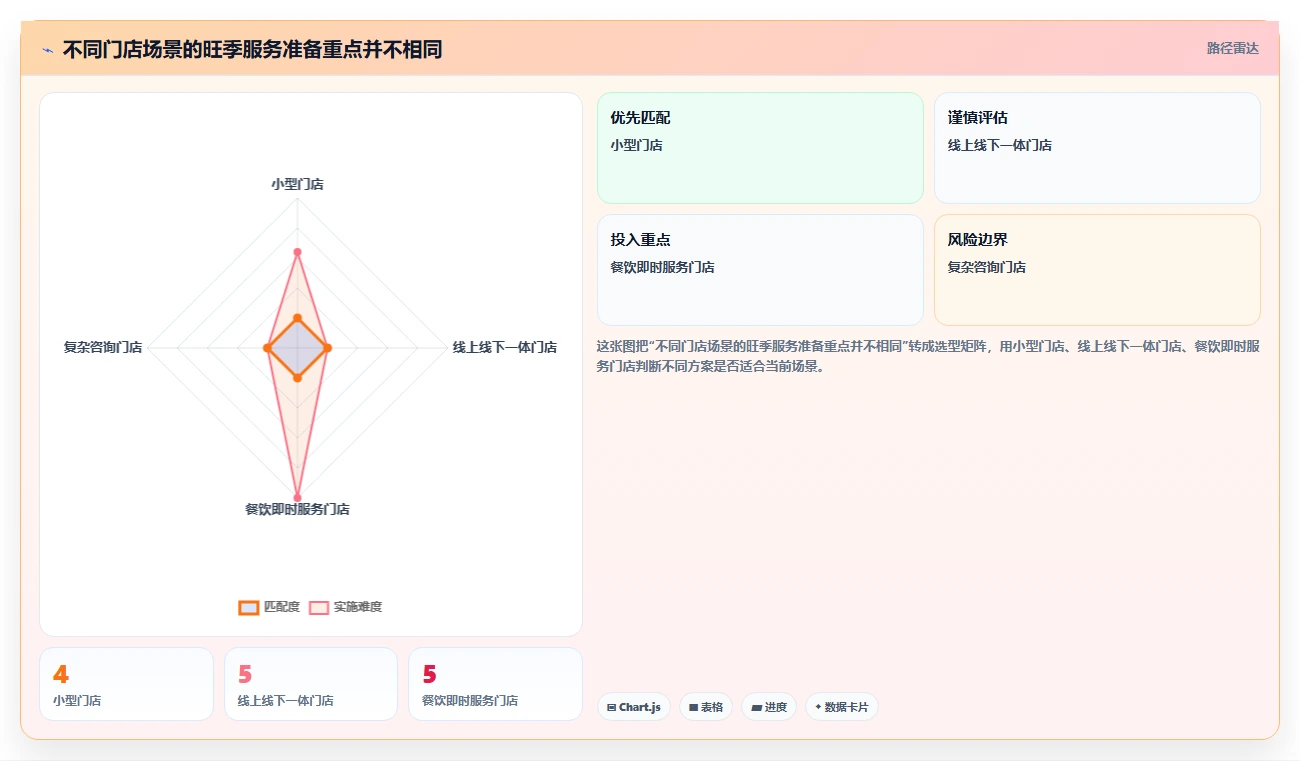Click the header icon before the title
Screen dimensions: 1300x761
tap(47, 50)
